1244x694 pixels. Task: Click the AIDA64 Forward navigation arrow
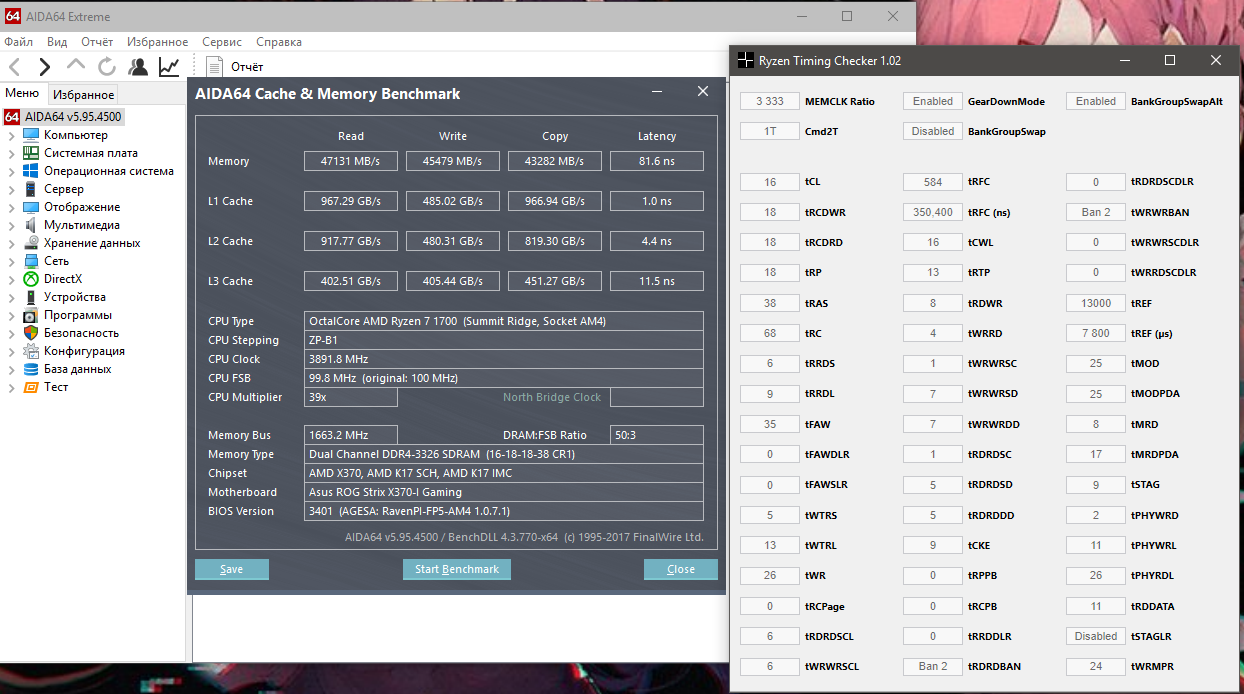[44, 67]
